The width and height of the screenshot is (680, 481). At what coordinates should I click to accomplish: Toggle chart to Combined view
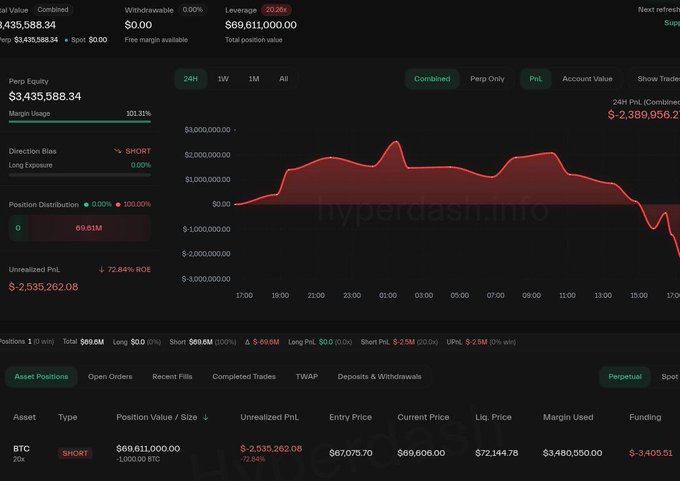[x=432, y=79]
